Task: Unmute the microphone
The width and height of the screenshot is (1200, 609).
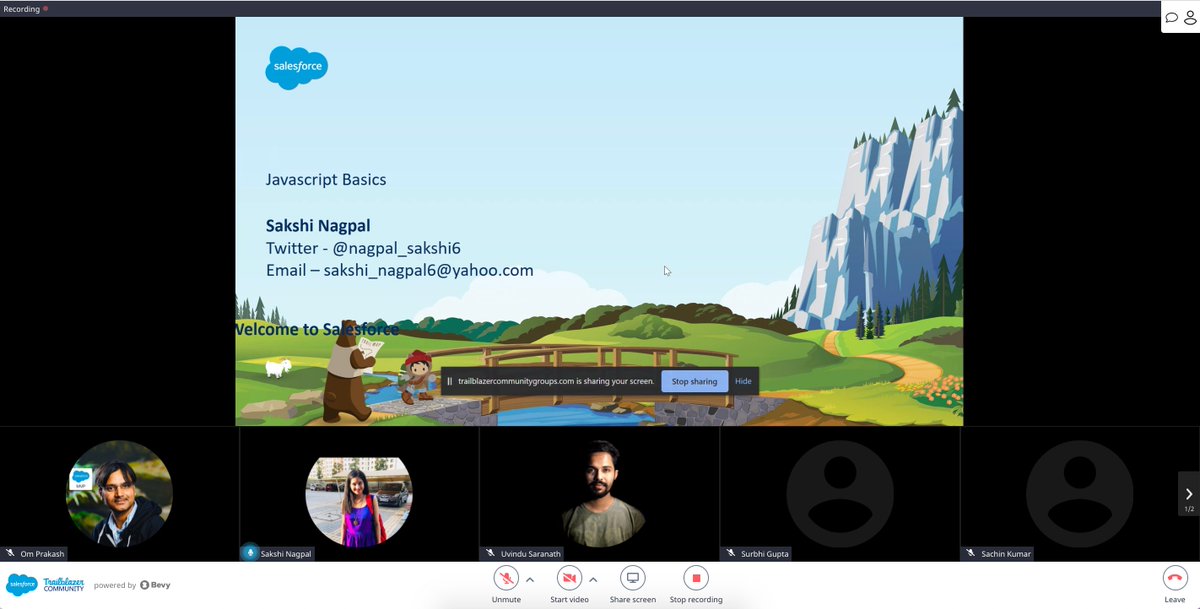Action: click(506, 578)
